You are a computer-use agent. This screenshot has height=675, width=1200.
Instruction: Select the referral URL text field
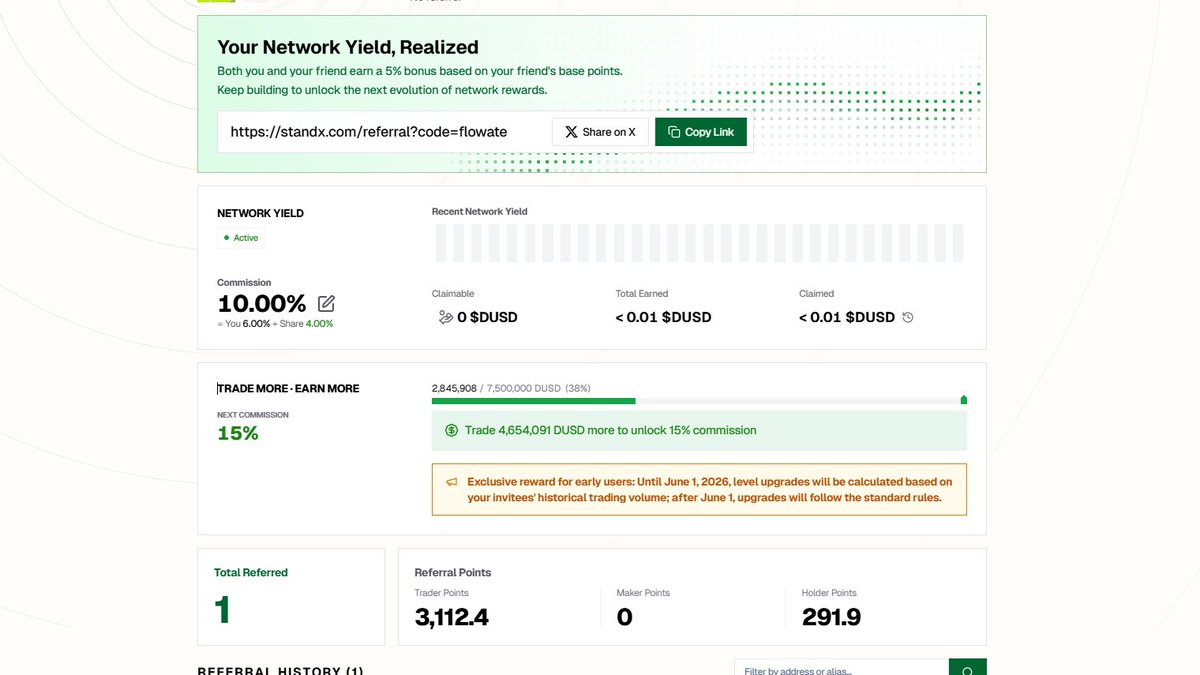click(383, 132)
